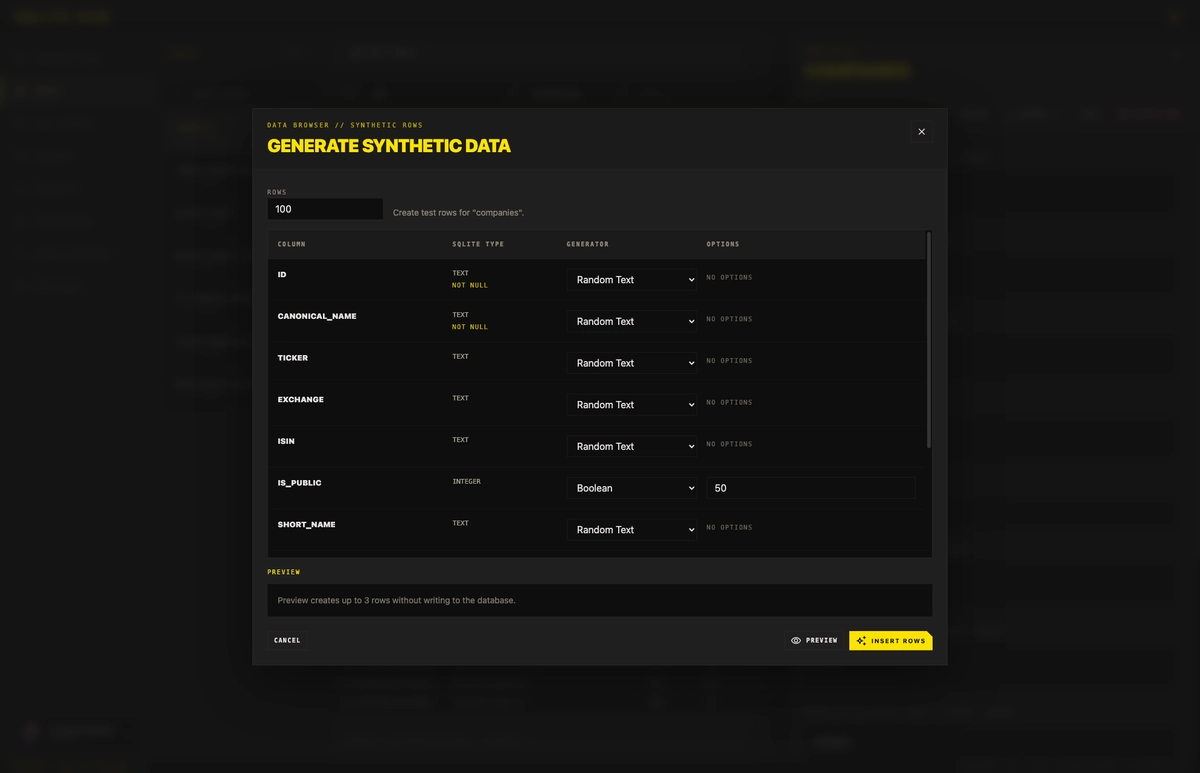The width and height of the screenshot is (1200, 773).
Task: Click the GENERATOR column header
Action: tap(588, 244)
